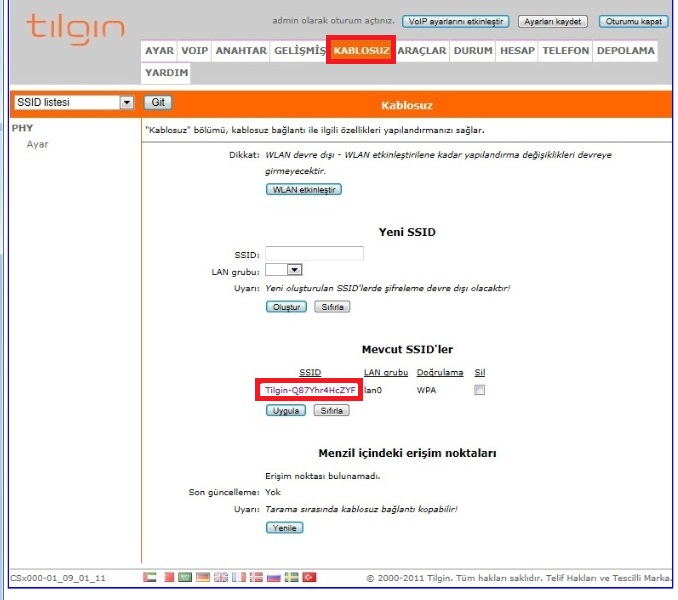Sort by the Doğrulama column header
Screen dimensions: 678x600
tap(440, 372)
